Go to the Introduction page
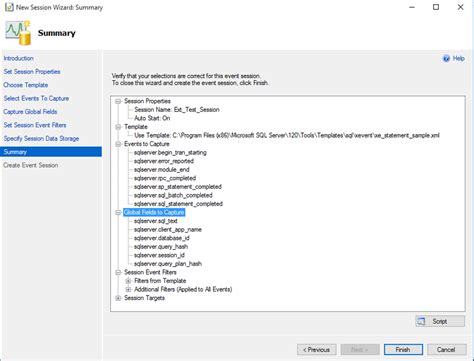474x361 pixels. point(18,58)
